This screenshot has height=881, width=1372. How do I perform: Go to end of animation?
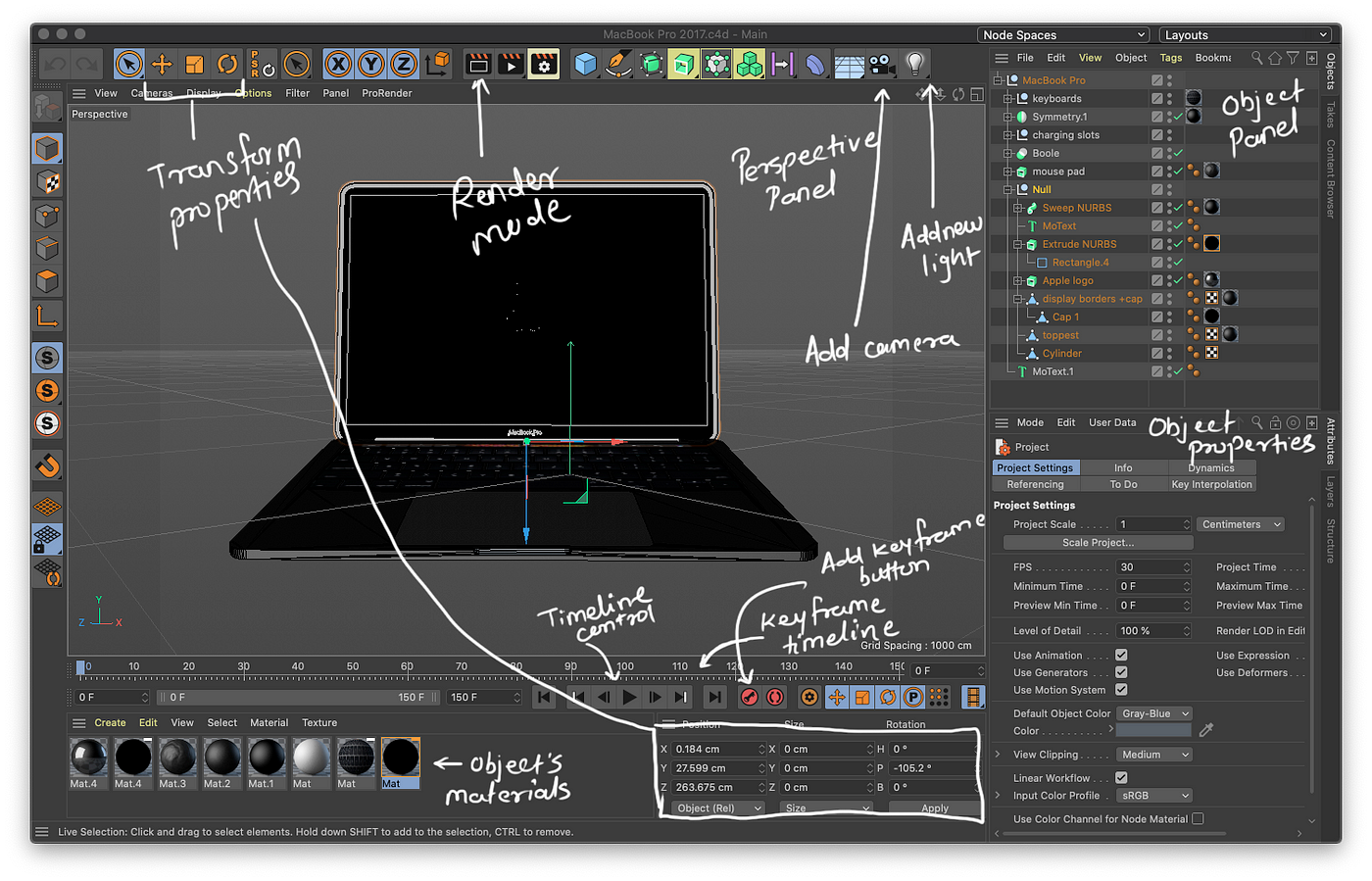tap(714, 698)
